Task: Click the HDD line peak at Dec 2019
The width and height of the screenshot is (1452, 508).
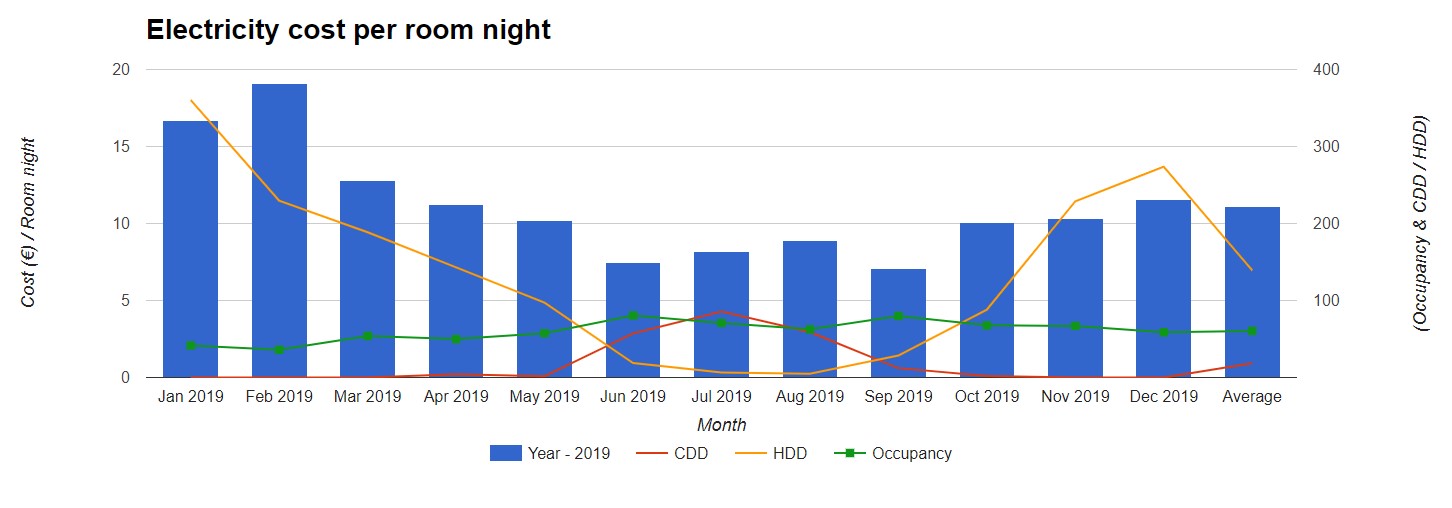Action: click(1163, 167)
